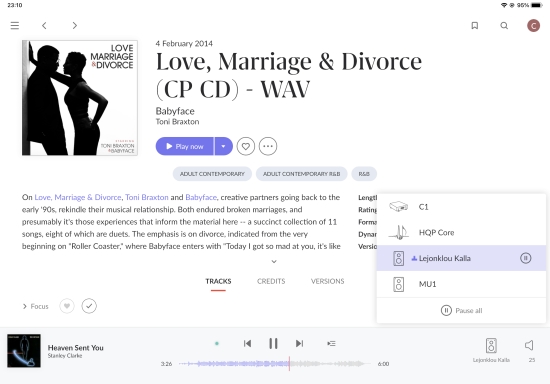
Task: Pause playback in the transport bar
Action: point(273,344)
